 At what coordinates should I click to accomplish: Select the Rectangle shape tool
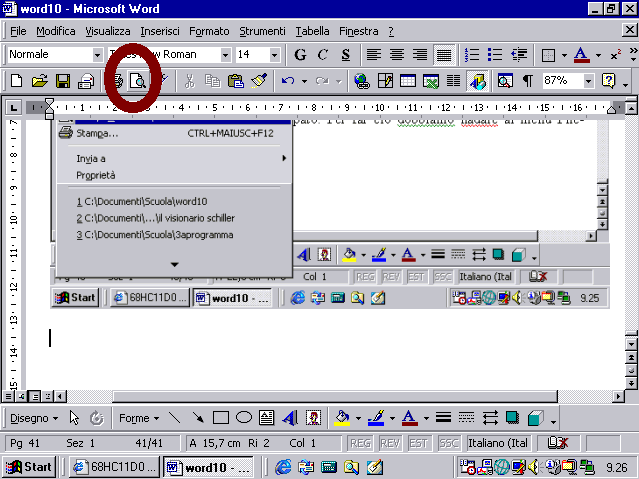pos(221,417)
